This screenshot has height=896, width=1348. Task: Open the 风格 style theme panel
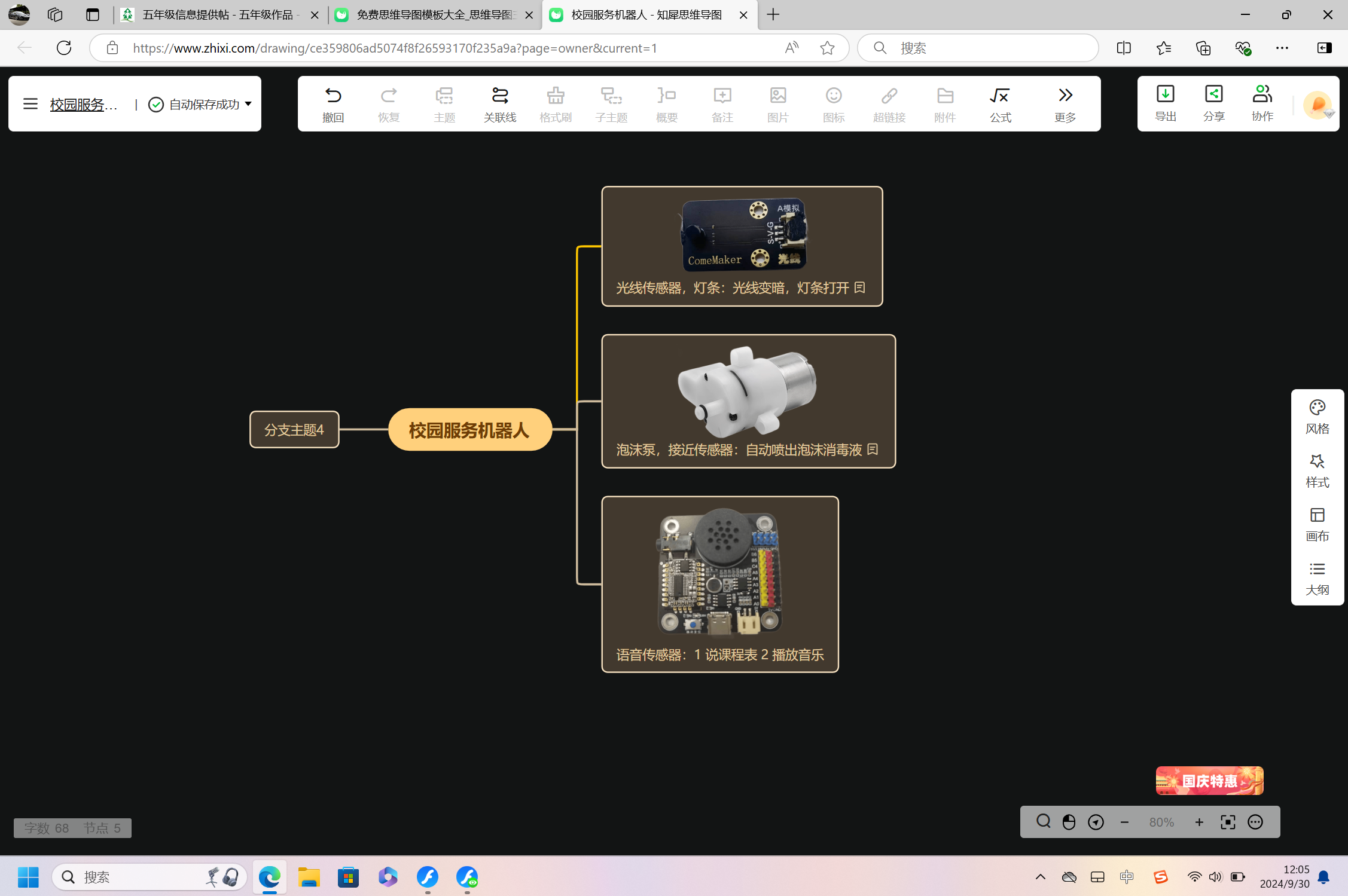[x=1317, y=417]
